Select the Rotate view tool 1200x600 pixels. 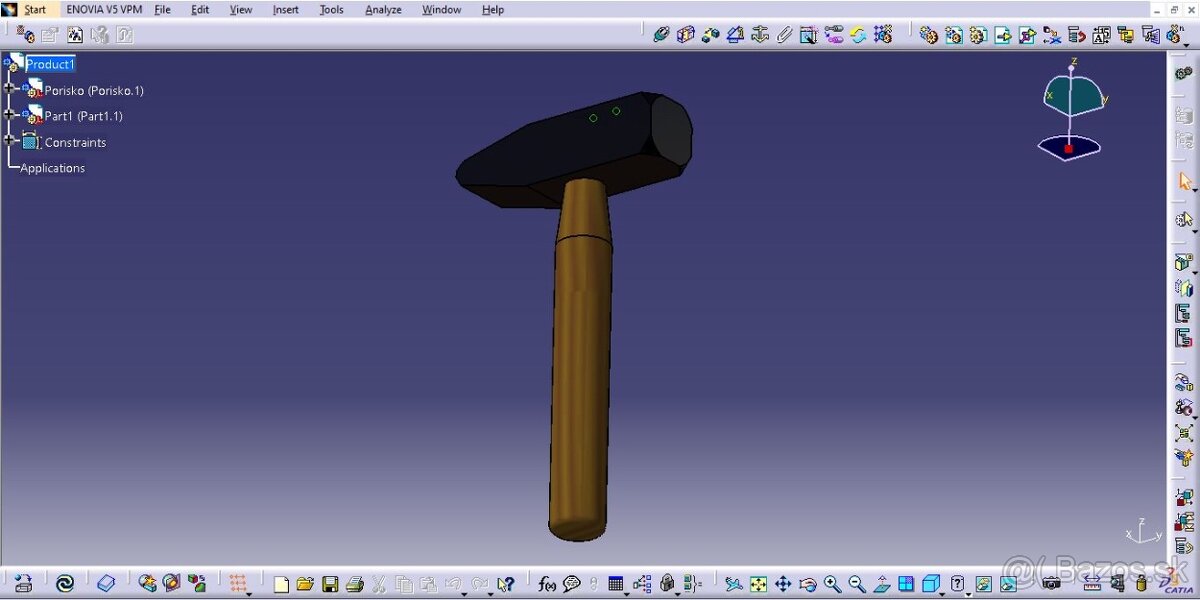808,583
